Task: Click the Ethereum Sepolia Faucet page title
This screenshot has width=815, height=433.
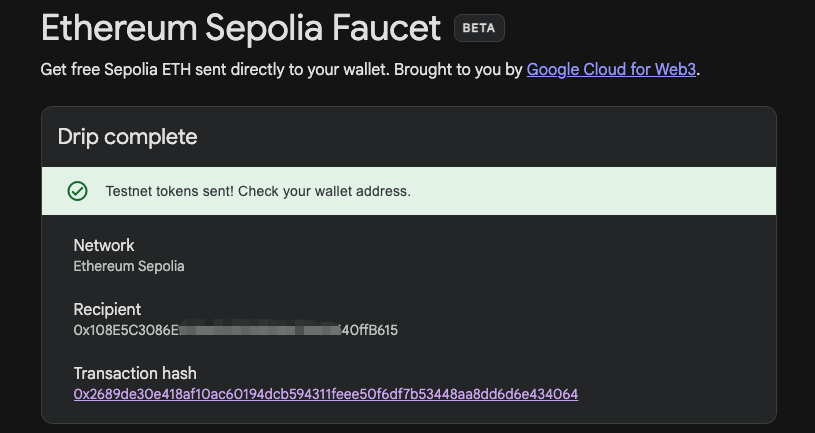Action: point(241,28)
